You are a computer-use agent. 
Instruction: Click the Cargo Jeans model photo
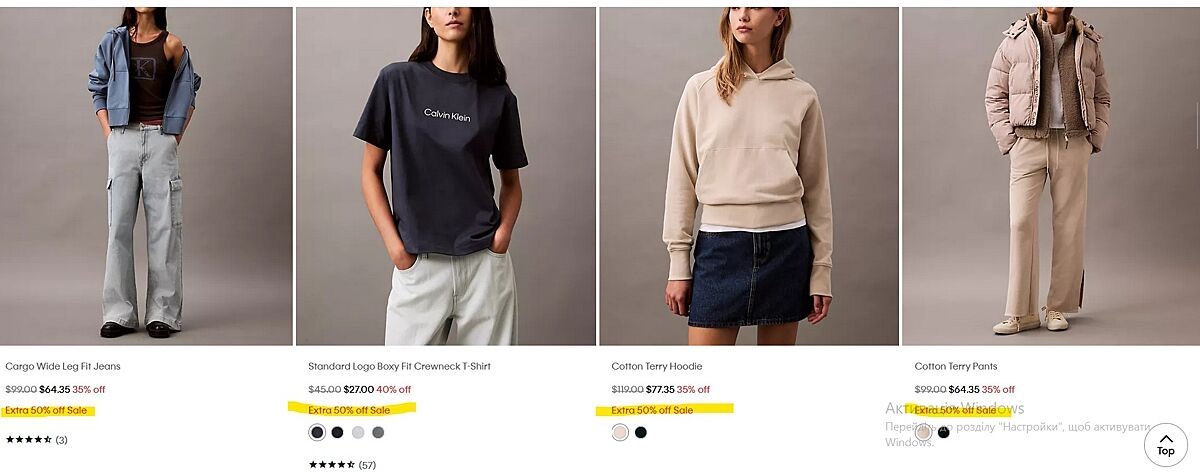click(x=146, y=176)
